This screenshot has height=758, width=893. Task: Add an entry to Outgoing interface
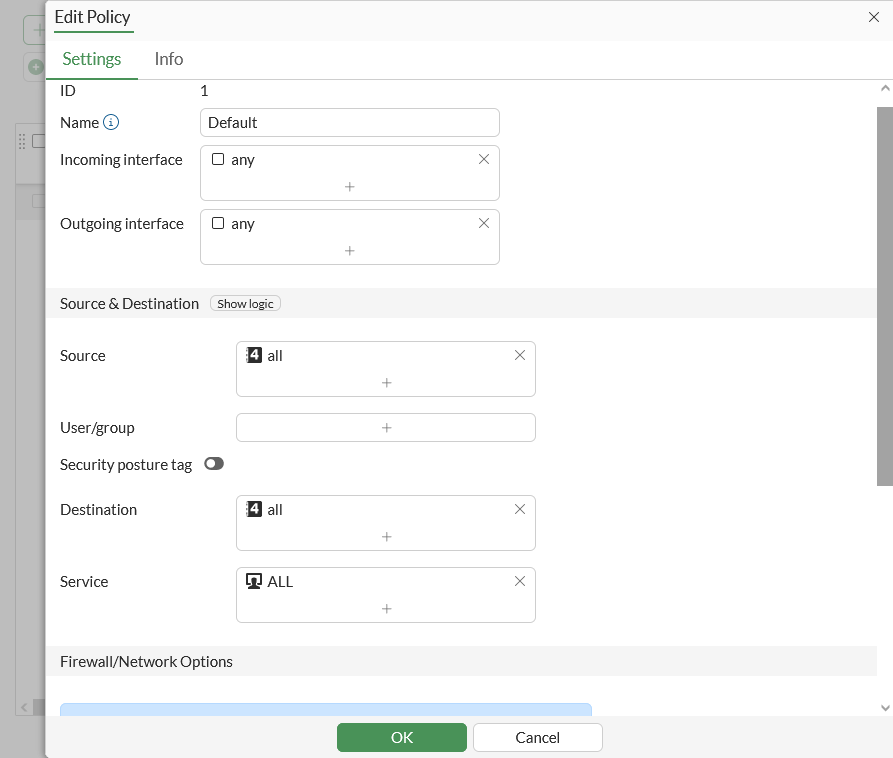(x=350, y=251)
